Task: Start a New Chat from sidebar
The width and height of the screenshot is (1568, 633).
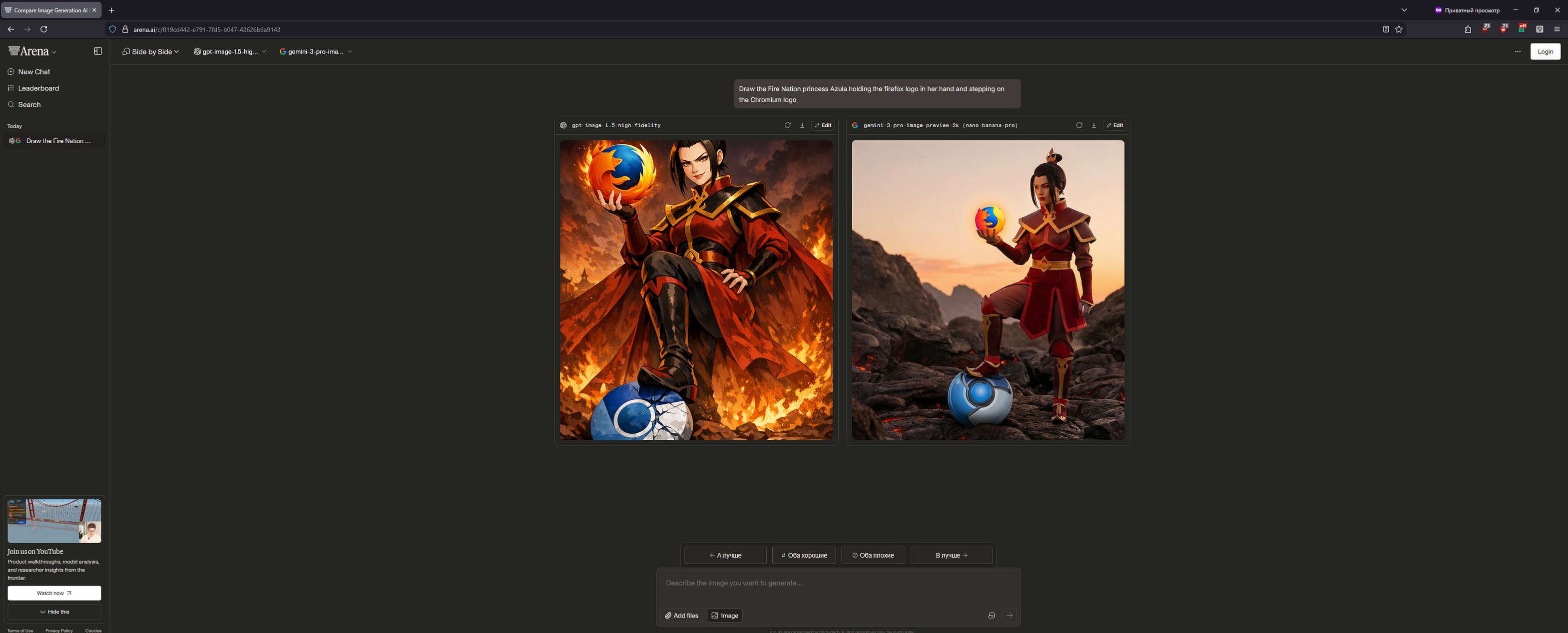Action: (x=33, y=72)
